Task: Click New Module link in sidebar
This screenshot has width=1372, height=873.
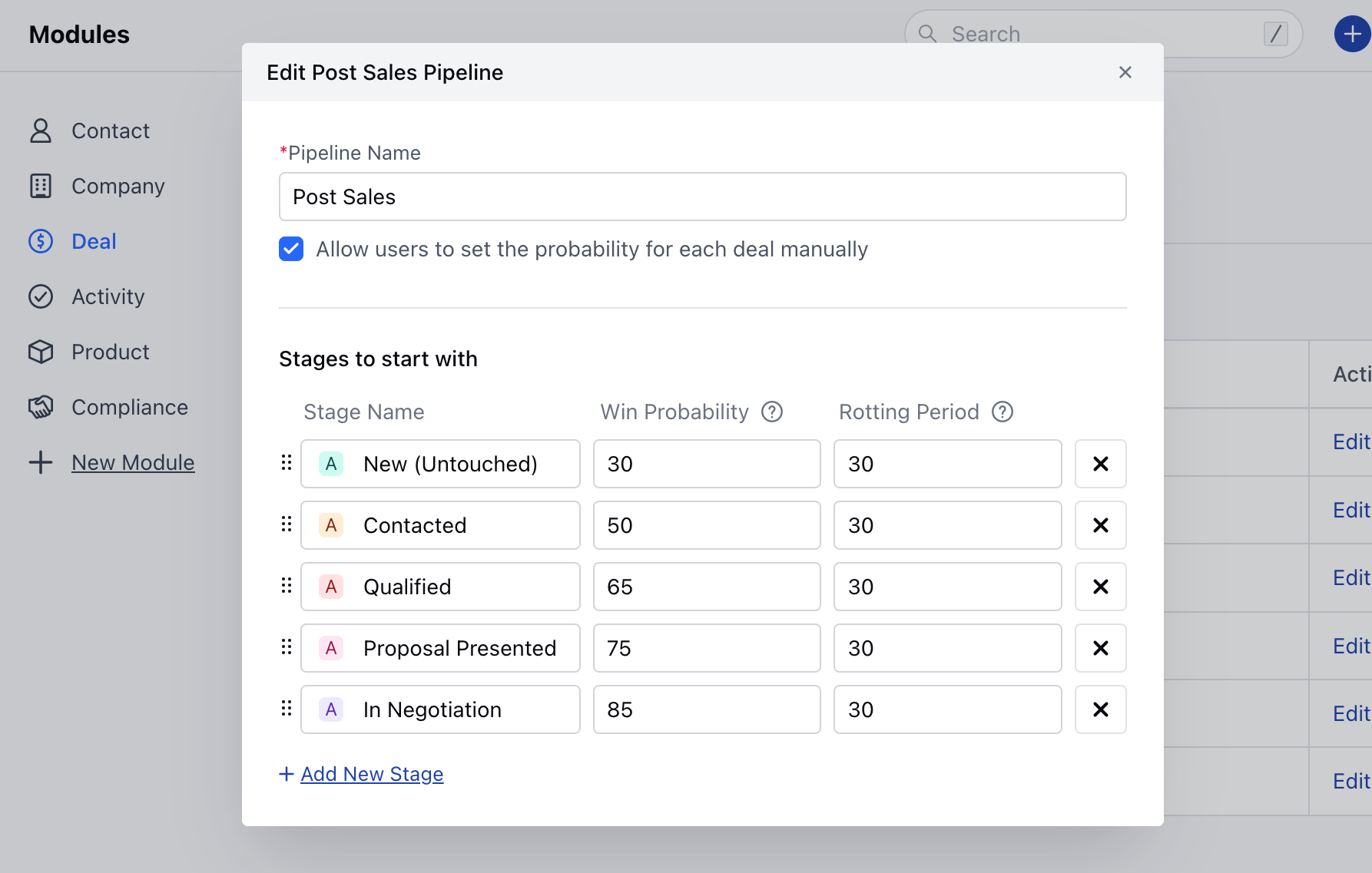Action: pyautogui.click(x=133, y=463)
